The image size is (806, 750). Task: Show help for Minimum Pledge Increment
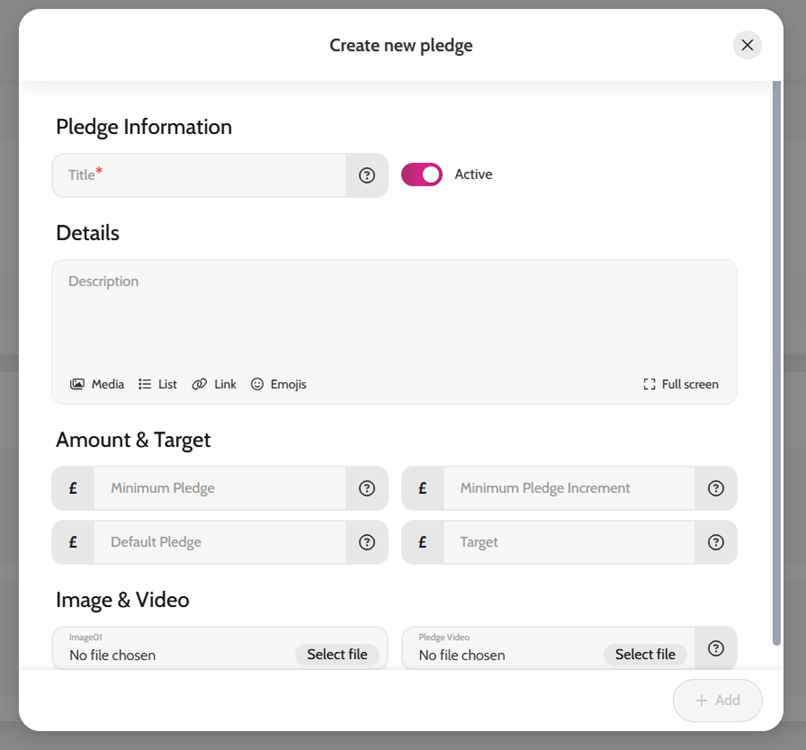[716, 488]
